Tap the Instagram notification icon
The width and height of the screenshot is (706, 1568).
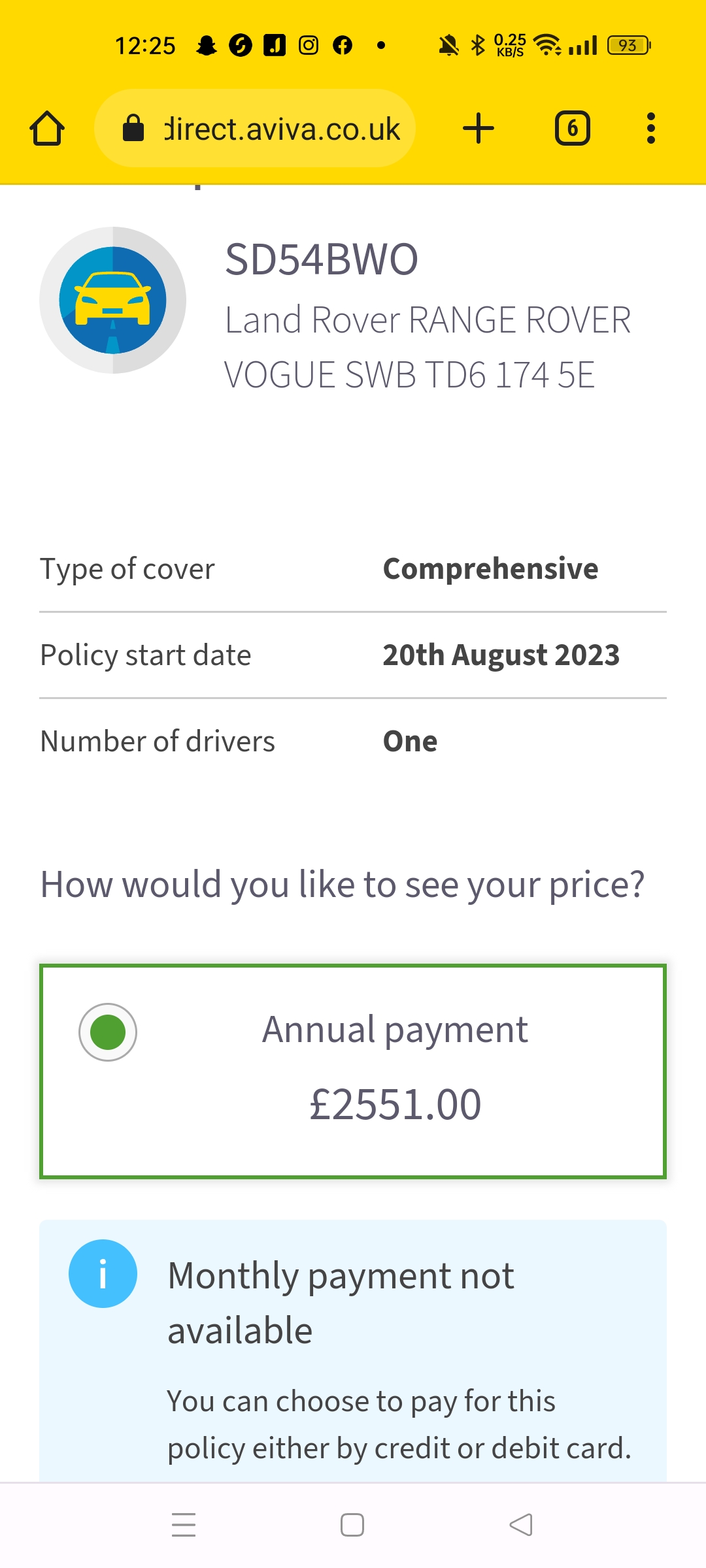pos(309,45)
